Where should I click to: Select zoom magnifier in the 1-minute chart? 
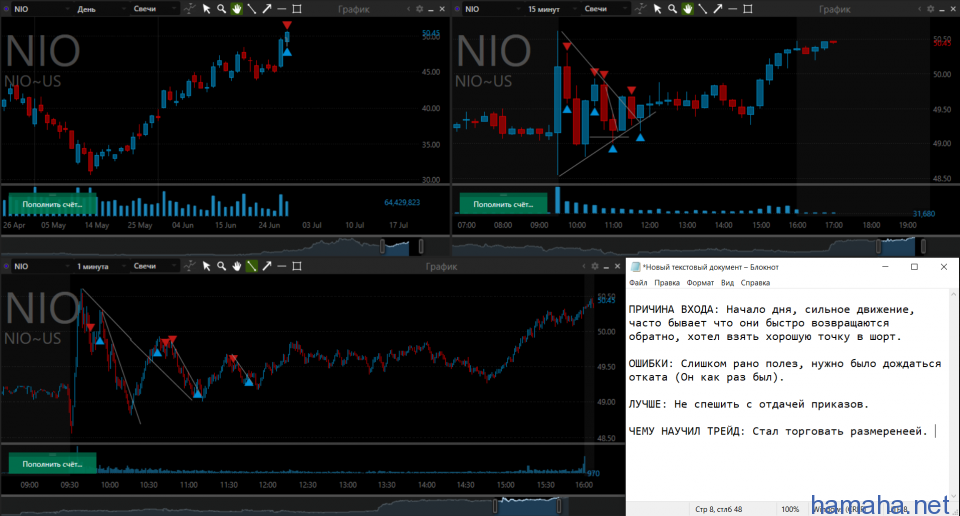(x=222, y=266)
